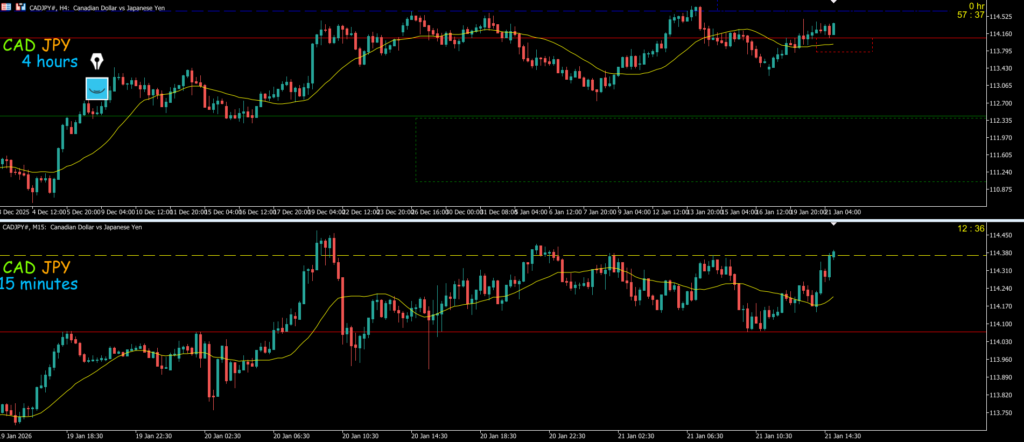Click the white pen nib icon
This screenshot has width=1024, height=442.
click(97, 62)
